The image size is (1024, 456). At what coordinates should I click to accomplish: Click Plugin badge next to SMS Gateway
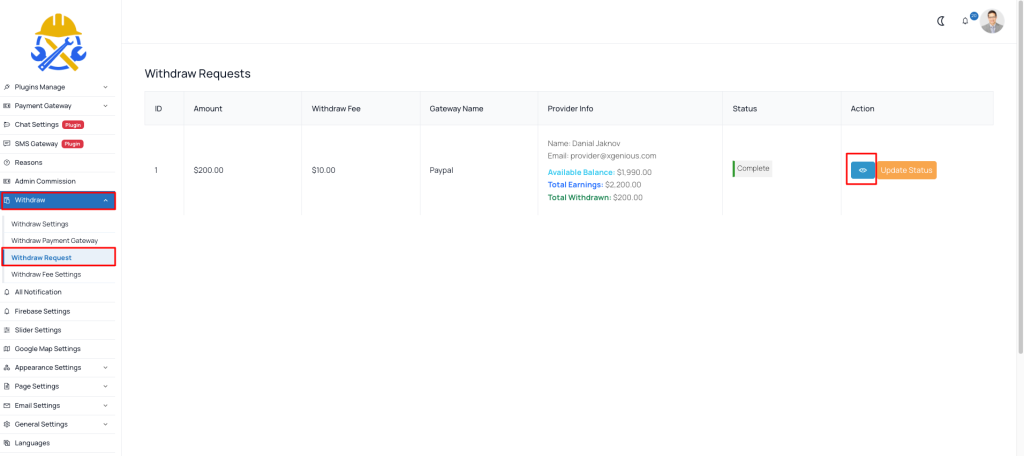(72, 144)
